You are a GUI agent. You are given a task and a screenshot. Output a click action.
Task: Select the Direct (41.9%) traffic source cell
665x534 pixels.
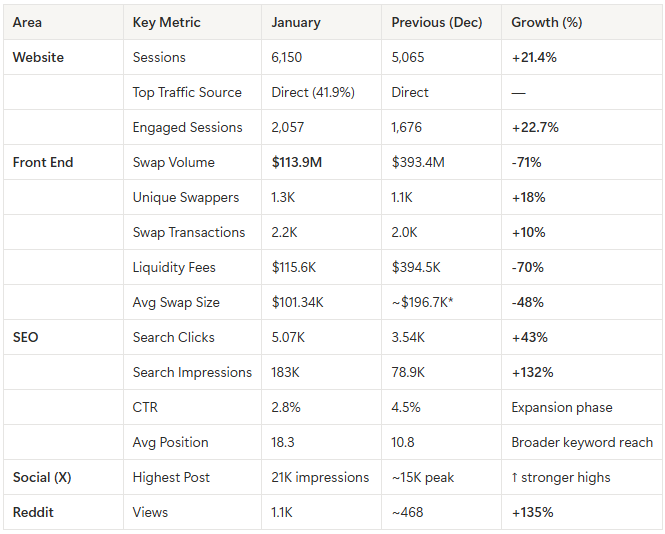(x=311, y=92)
